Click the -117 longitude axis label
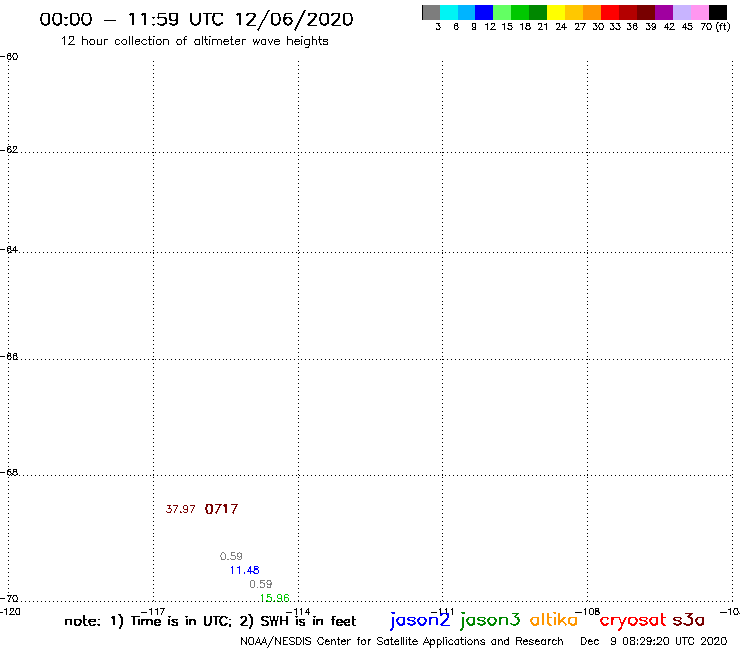 pos(153,612)
